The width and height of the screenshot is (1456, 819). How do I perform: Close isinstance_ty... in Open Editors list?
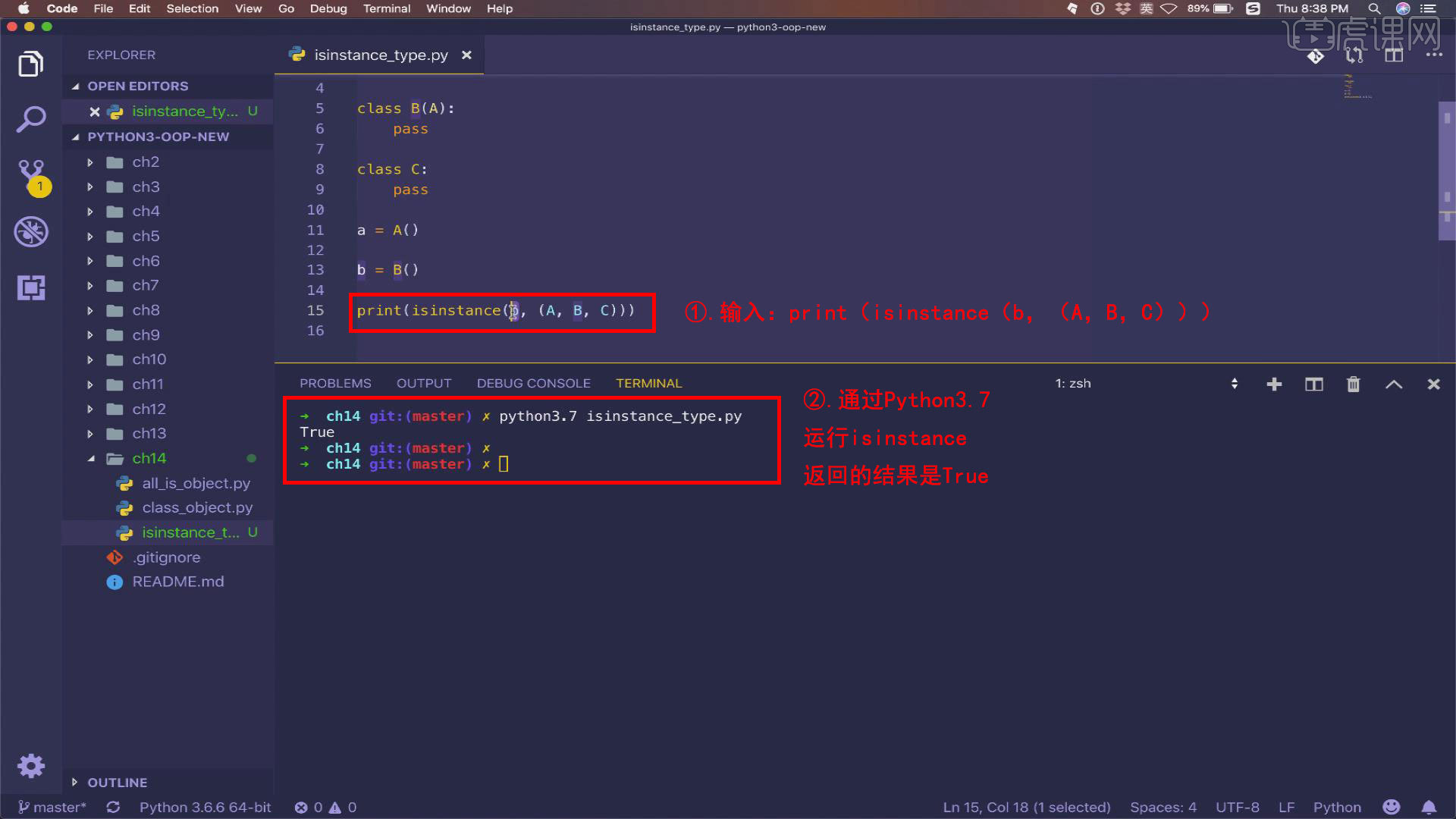[95, 111]
